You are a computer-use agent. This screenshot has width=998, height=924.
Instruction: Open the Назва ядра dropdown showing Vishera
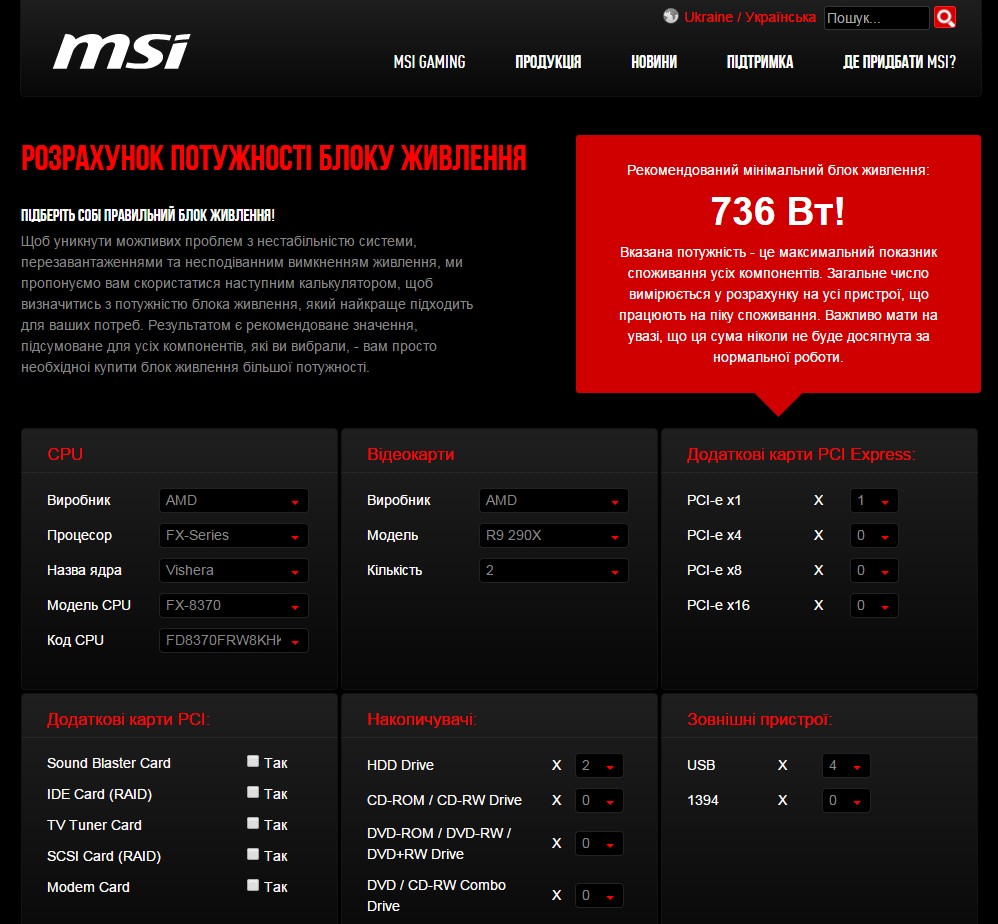(234, 570)
